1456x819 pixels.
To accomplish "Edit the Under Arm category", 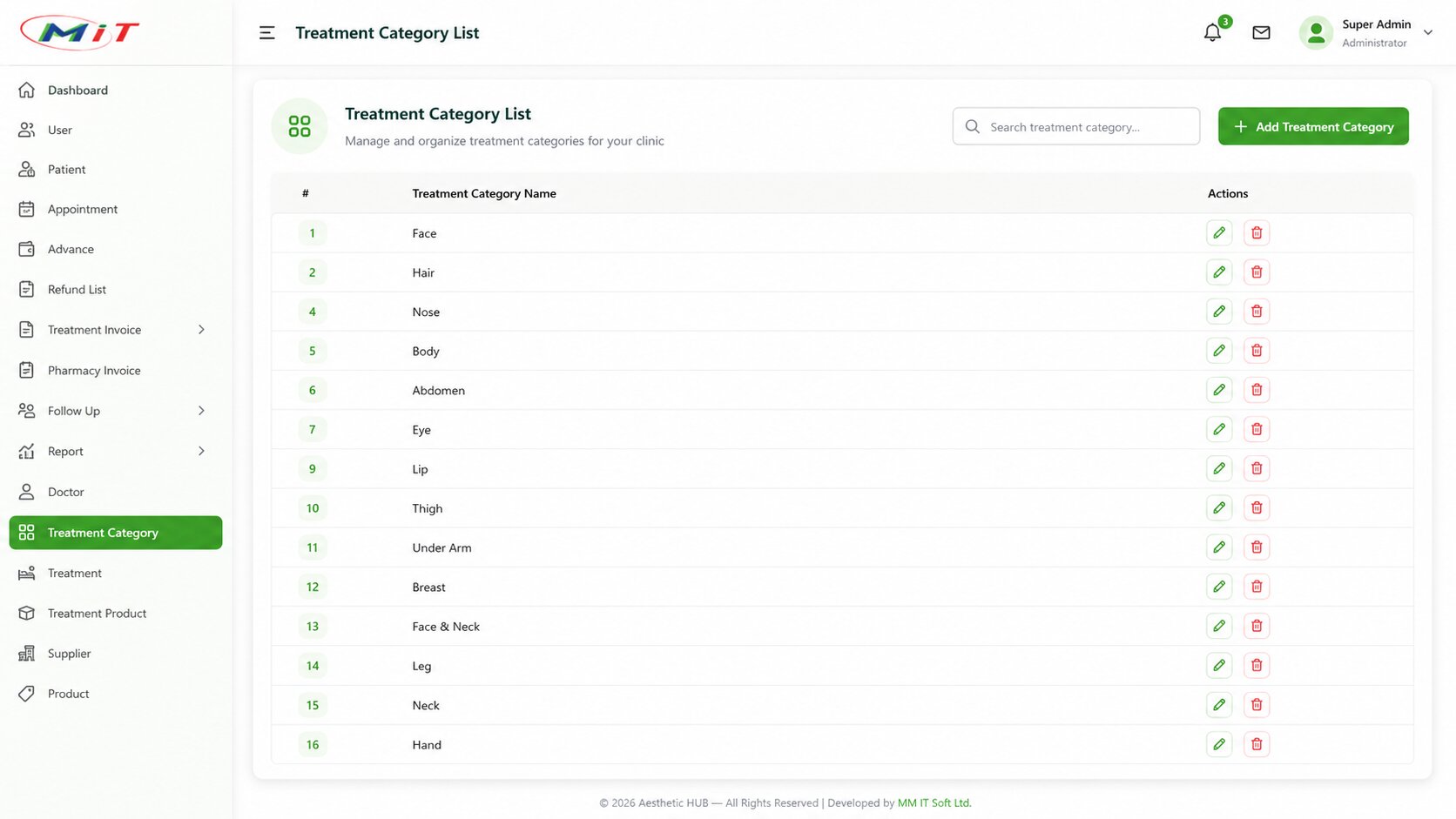I will click(1219, 547).
